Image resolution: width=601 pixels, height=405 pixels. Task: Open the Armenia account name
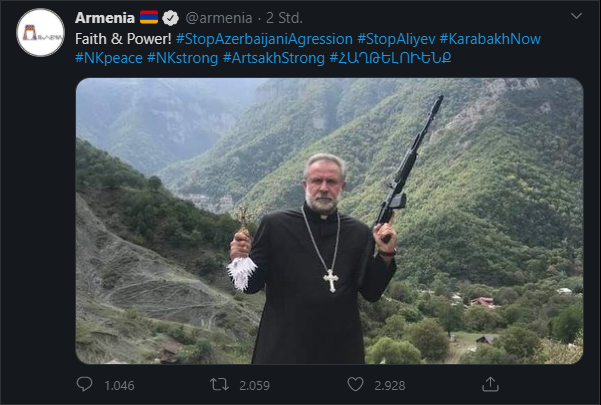click(x=104, y=18)
